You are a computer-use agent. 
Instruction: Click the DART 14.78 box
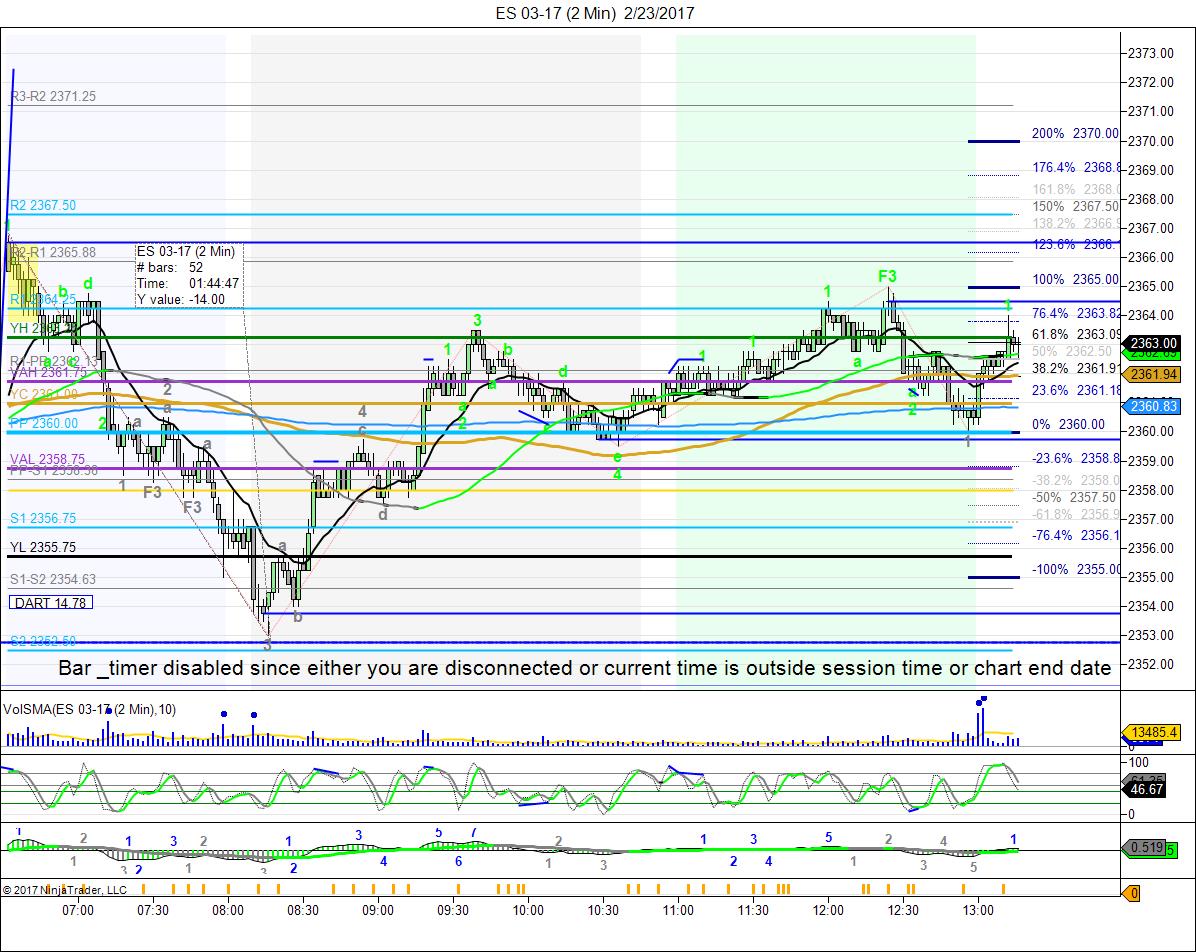[x=51, y=603]
